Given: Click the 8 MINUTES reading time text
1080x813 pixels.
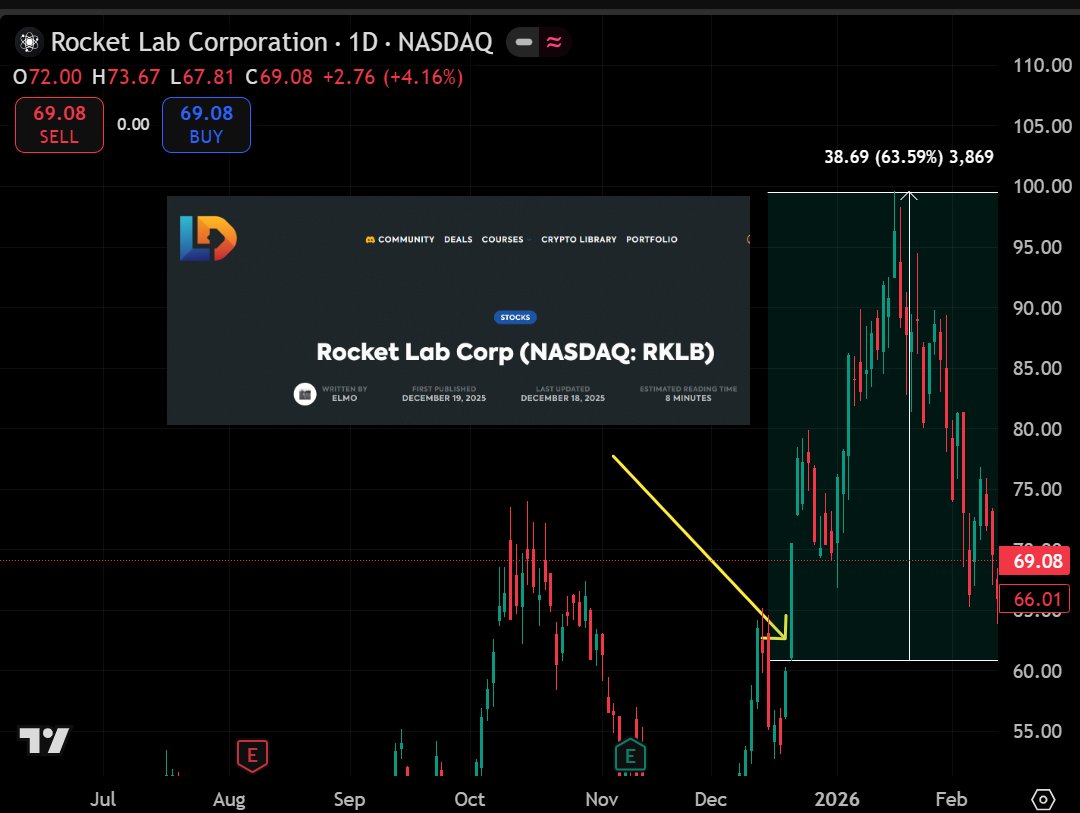Looking at the screenshot, I should (688, 398).
